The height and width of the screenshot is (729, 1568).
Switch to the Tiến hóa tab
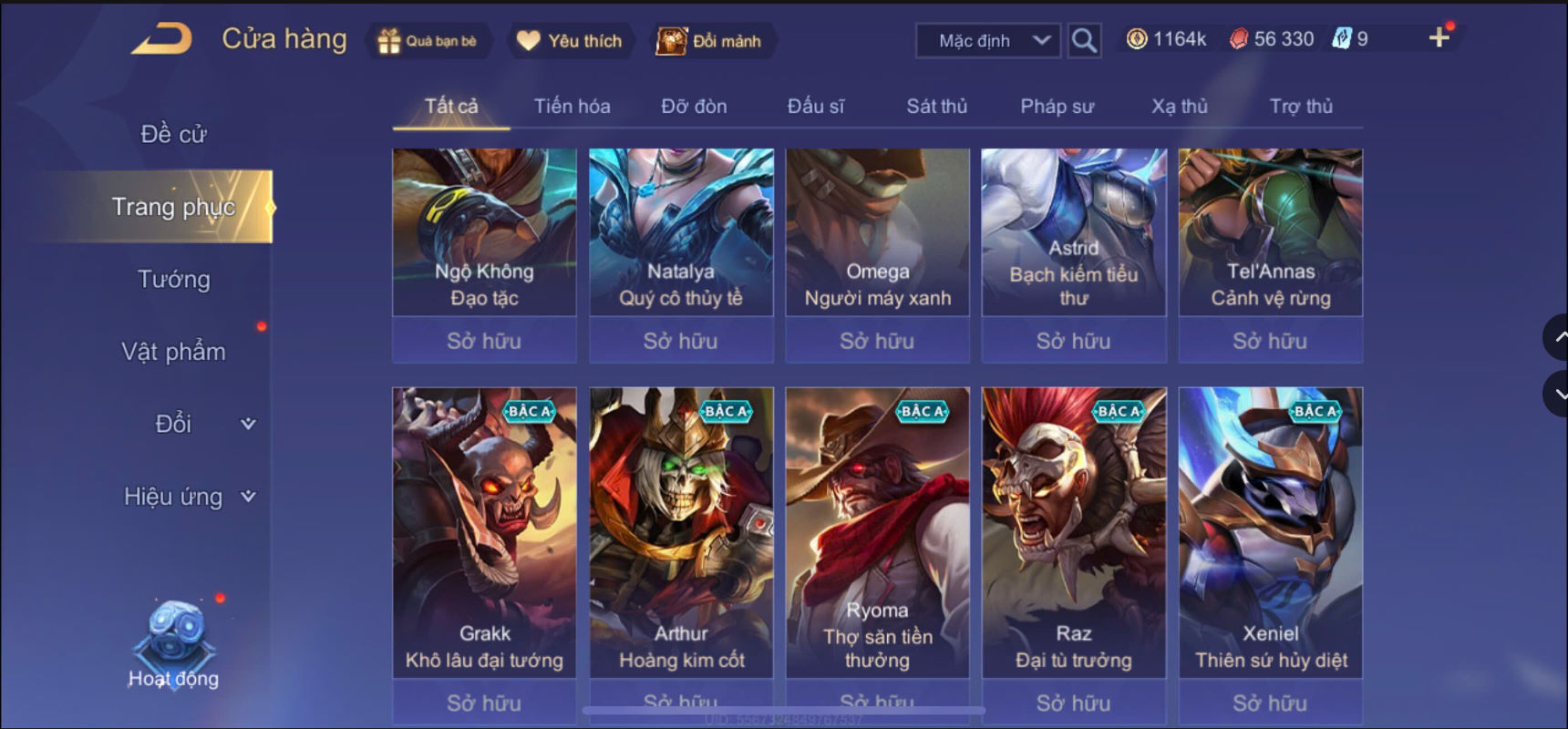572,107
